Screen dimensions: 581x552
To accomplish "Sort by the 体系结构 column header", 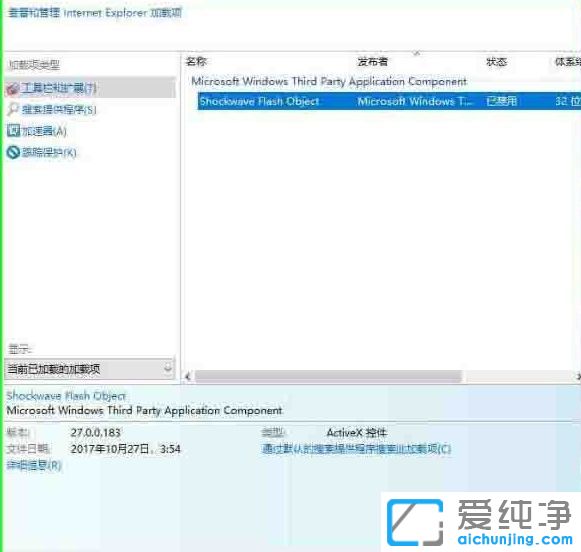I will point(567,62).
